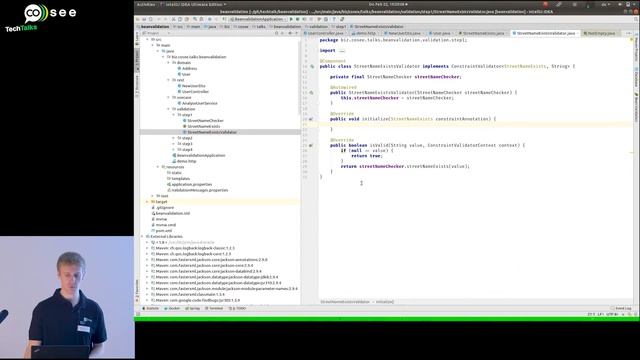Open the TODO tool window tab

(x=237, y=308)
